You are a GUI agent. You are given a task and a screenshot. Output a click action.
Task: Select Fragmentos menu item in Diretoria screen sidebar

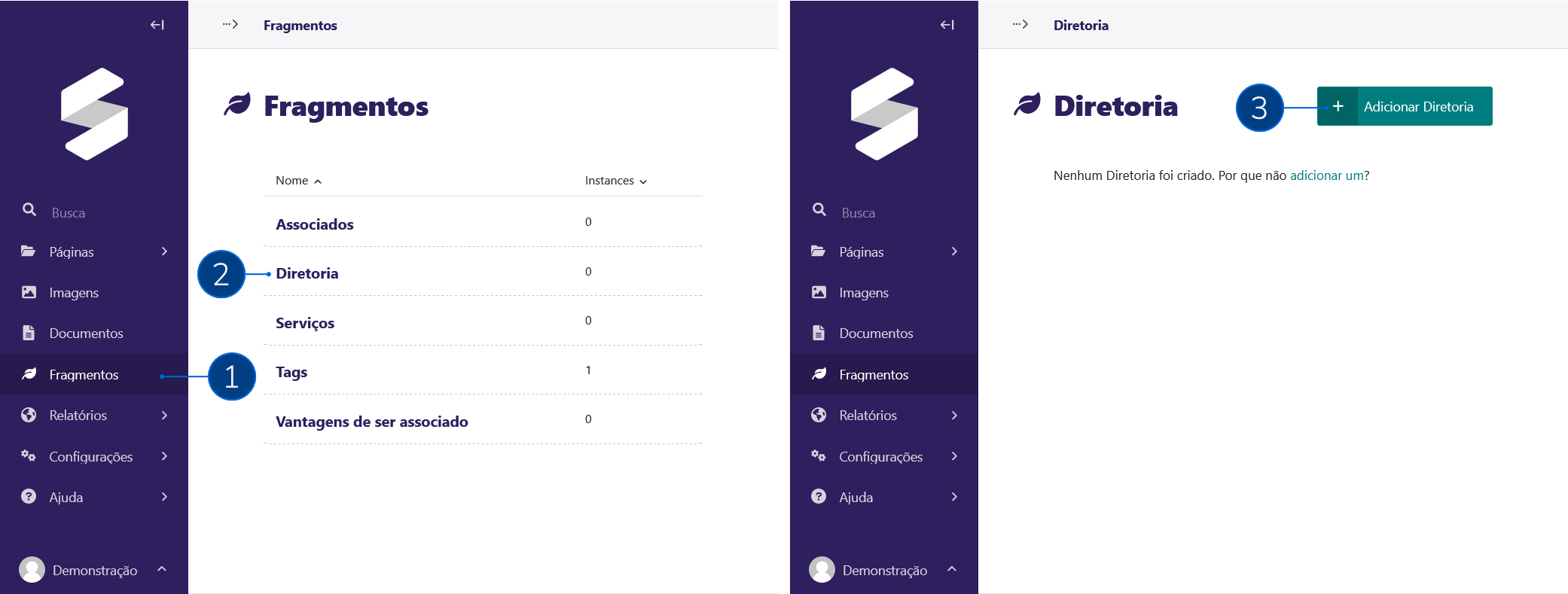coord(874,374)
